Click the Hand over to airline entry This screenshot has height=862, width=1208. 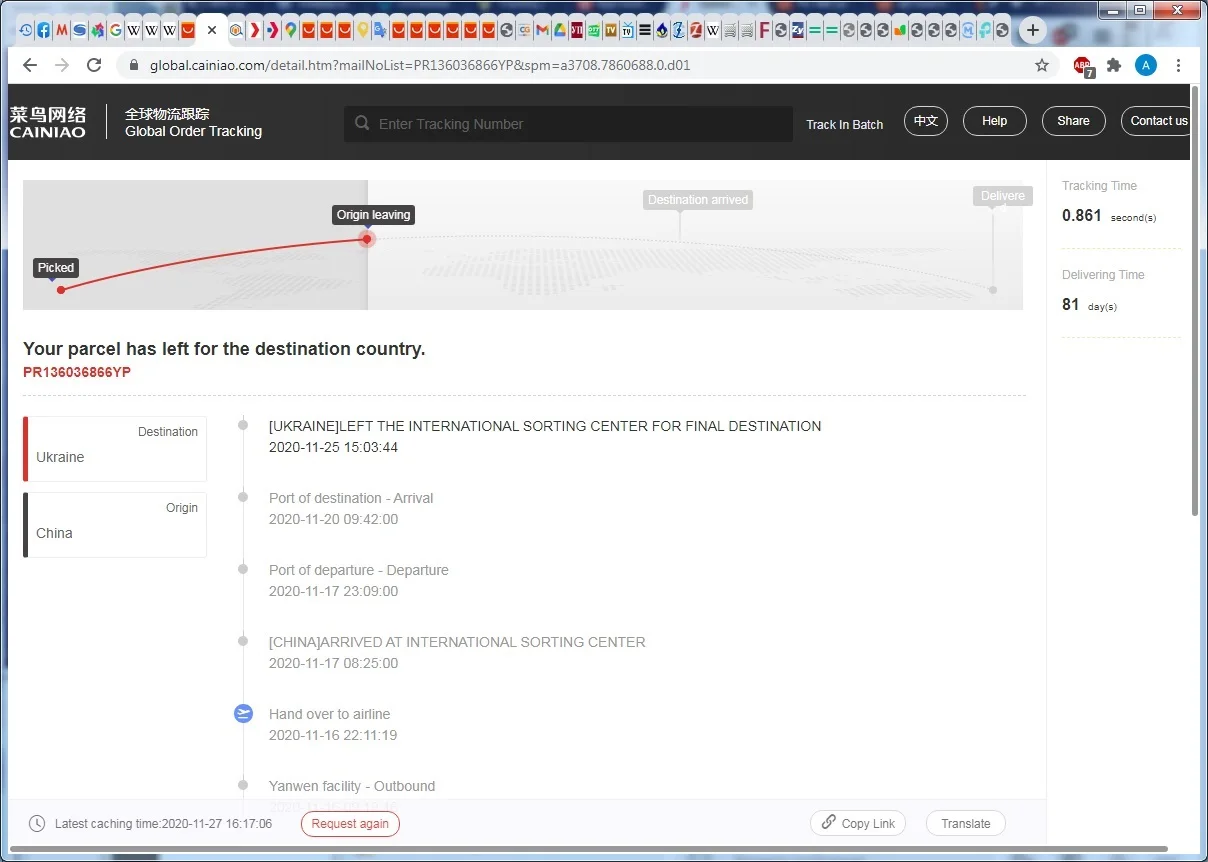(330, 714)
